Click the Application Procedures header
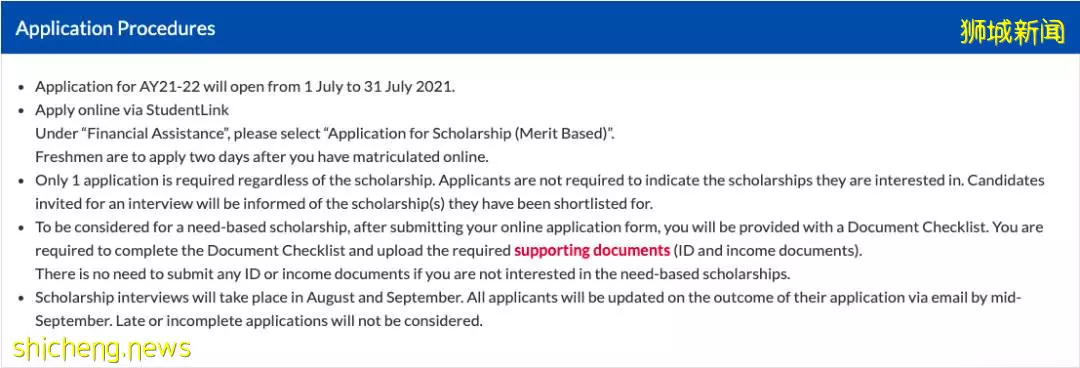This screenshot has width=1080, height=368. coord(116,29)
